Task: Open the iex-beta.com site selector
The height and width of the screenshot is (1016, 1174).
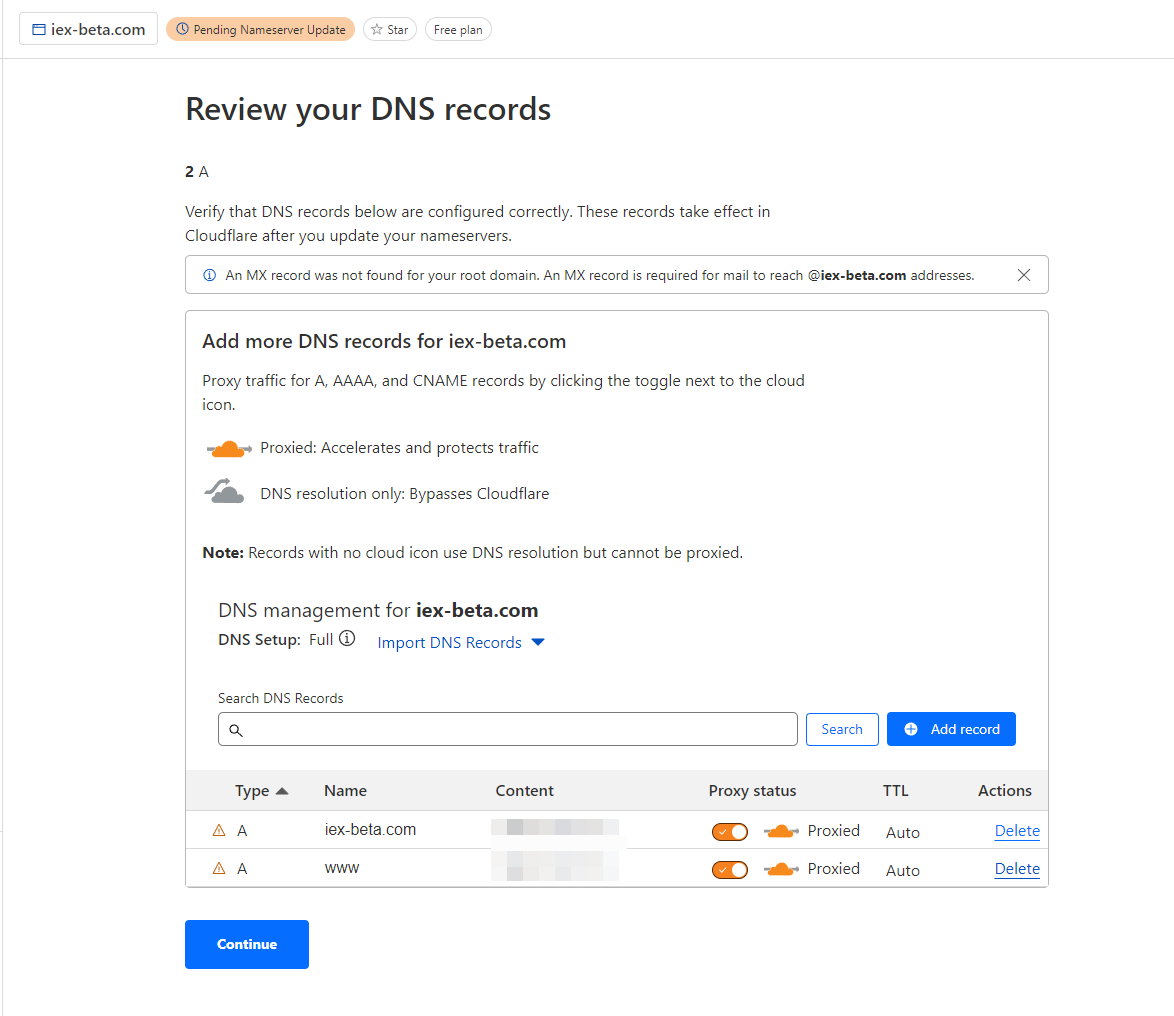Action: click(88, 29)
